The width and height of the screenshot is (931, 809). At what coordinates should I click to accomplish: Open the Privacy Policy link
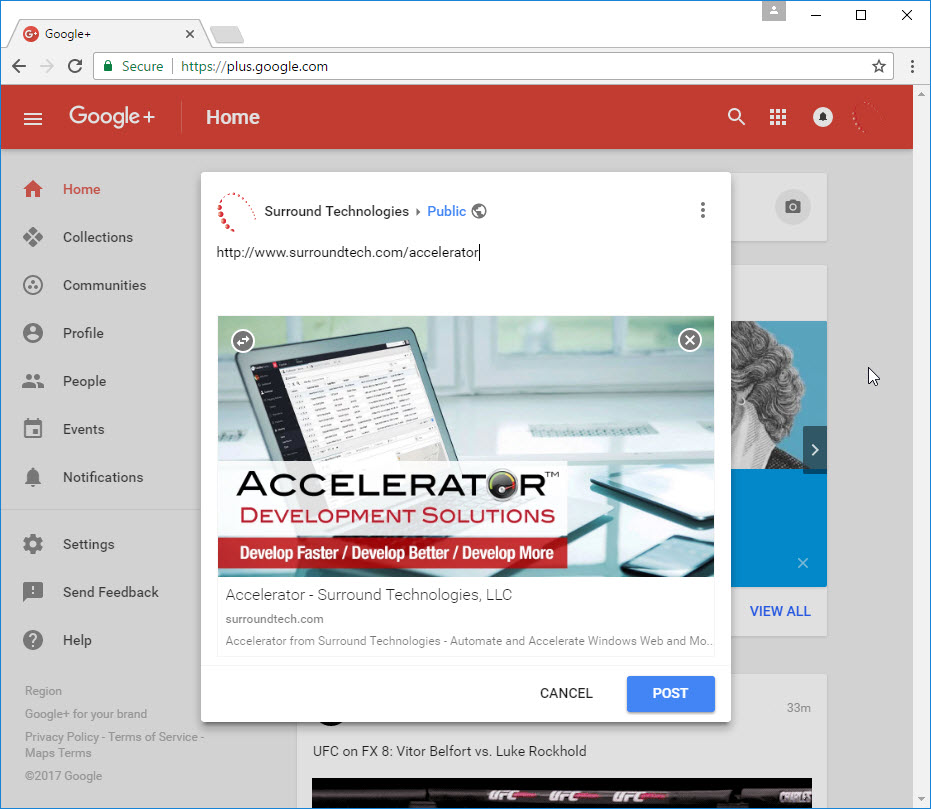pos(62,737)
